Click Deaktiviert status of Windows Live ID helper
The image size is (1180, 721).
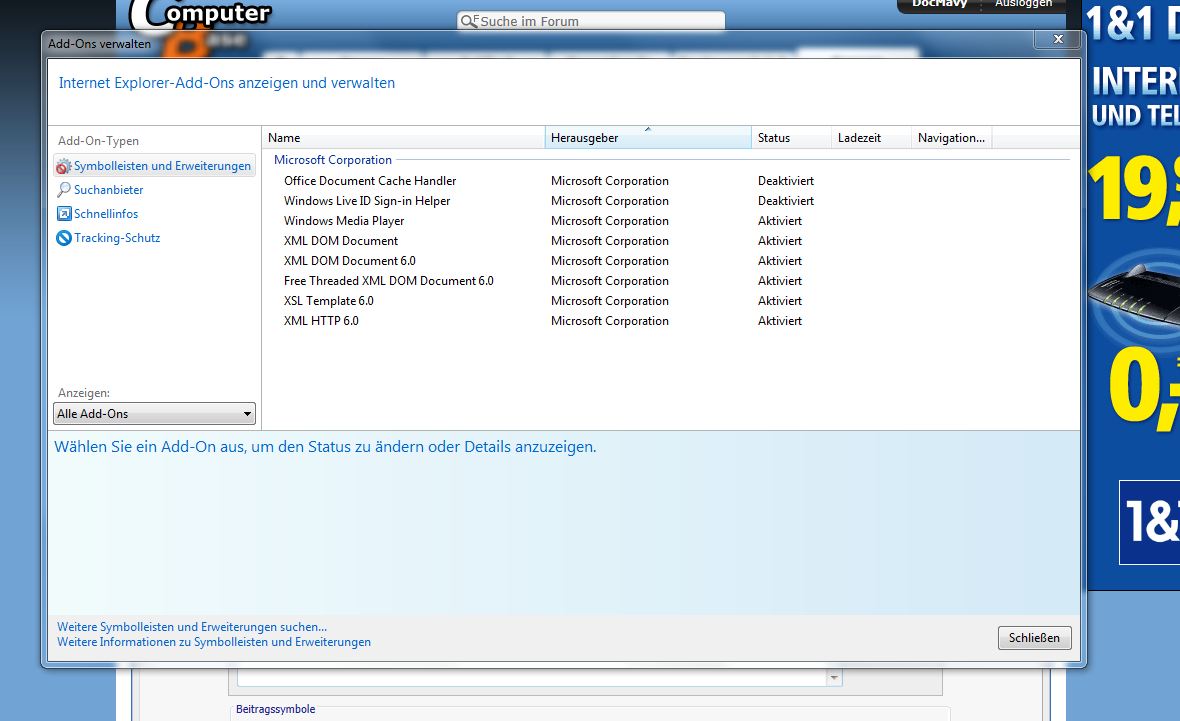click(786, 201)
